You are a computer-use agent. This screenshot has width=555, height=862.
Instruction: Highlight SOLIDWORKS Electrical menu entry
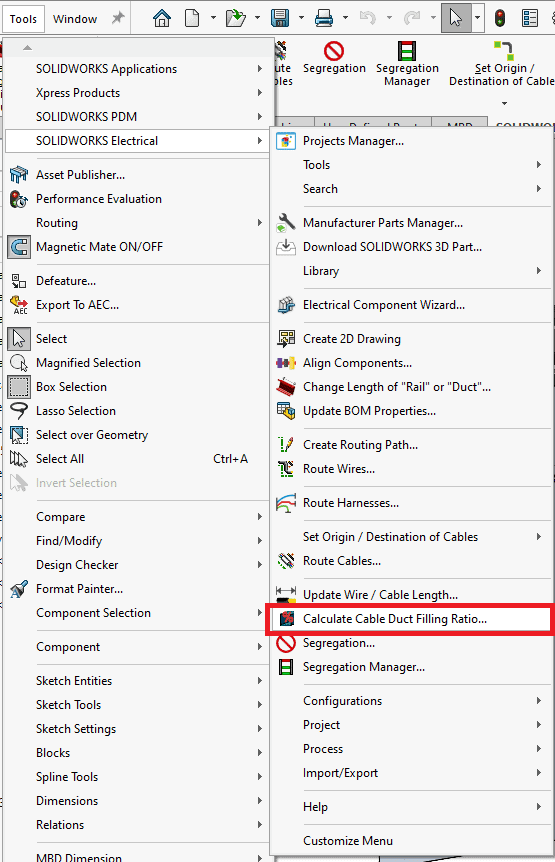coord(137,141)
